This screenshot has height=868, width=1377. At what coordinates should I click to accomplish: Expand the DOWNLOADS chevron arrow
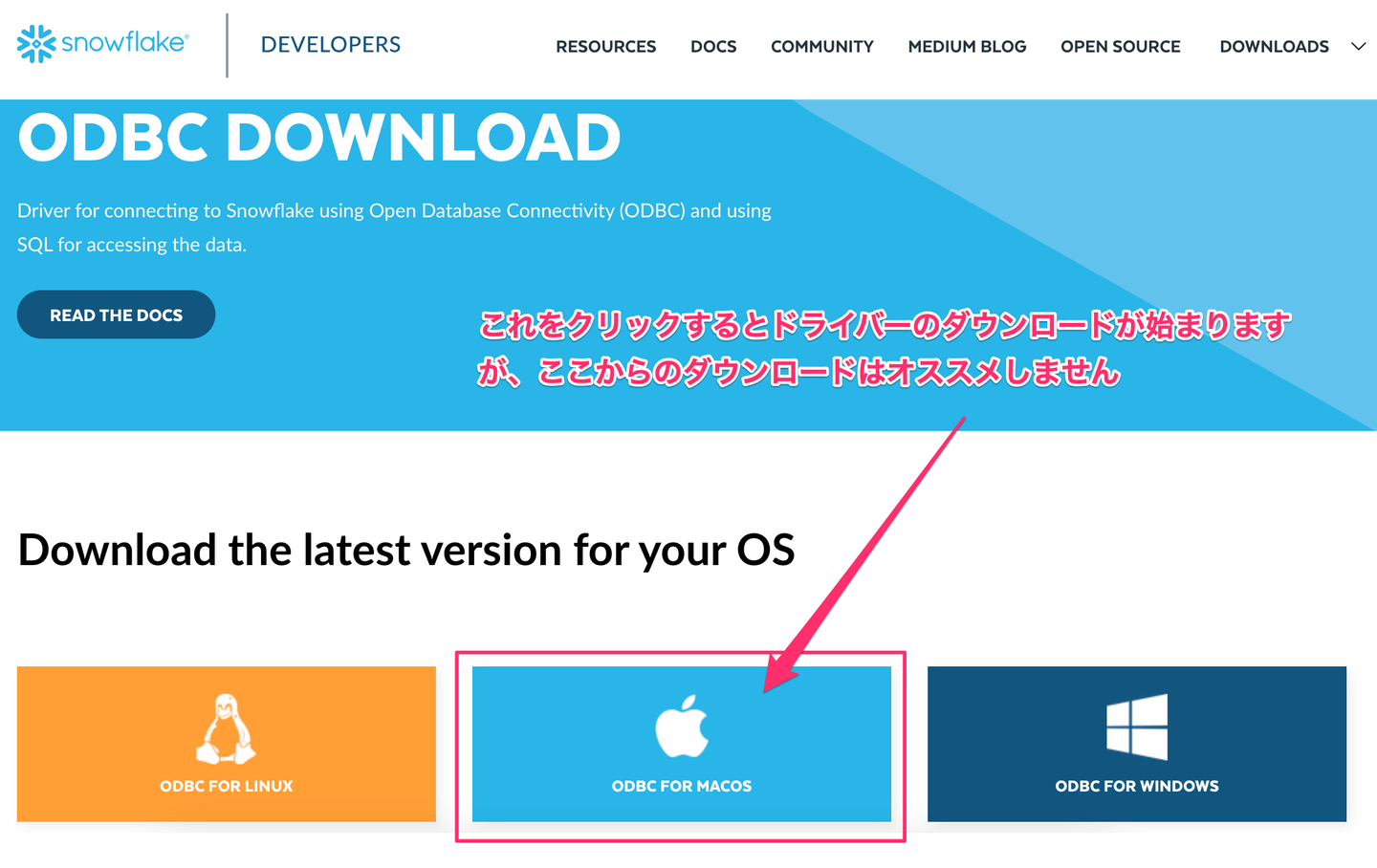(1358, 46)
